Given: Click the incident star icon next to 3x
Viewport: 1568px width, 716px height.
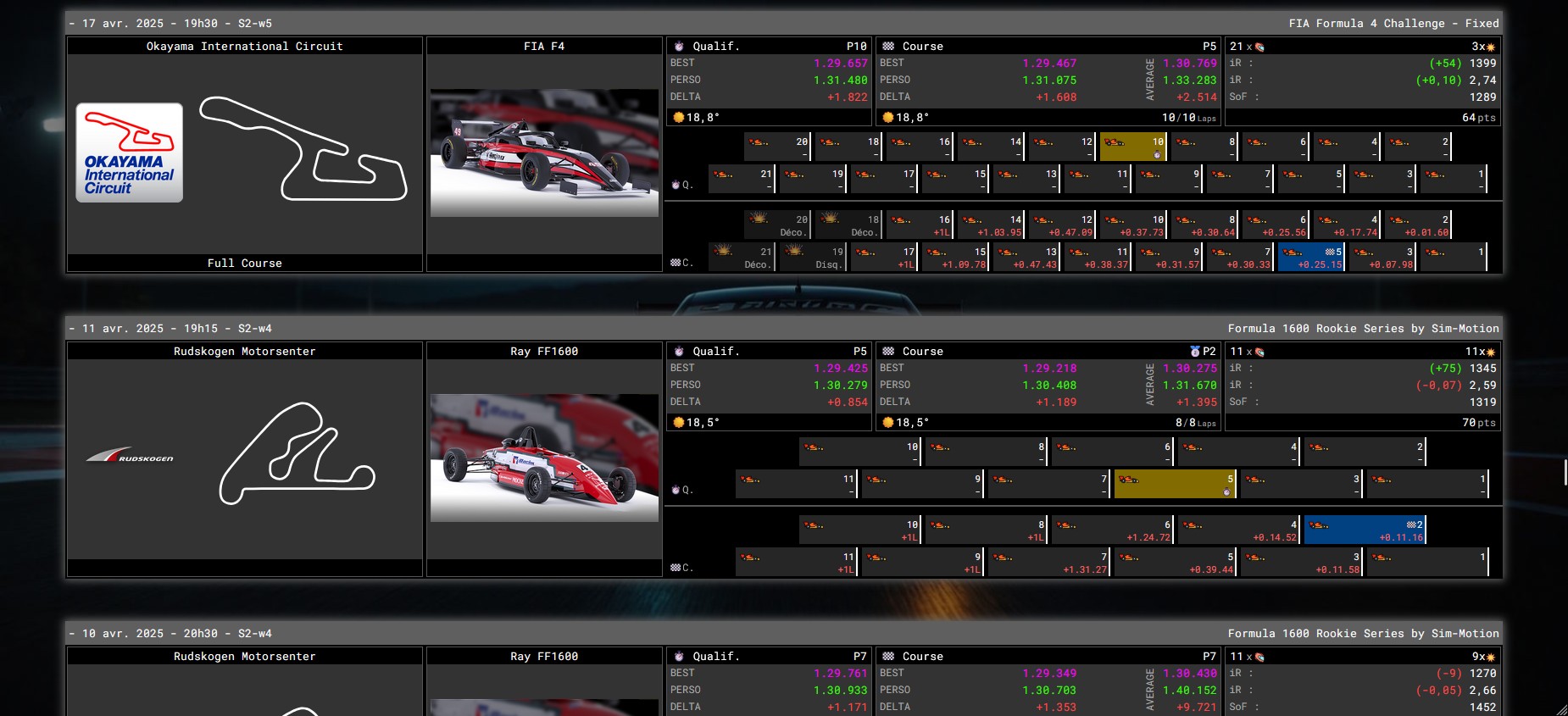Looking at the screenshot, I should coord(1491,47).
